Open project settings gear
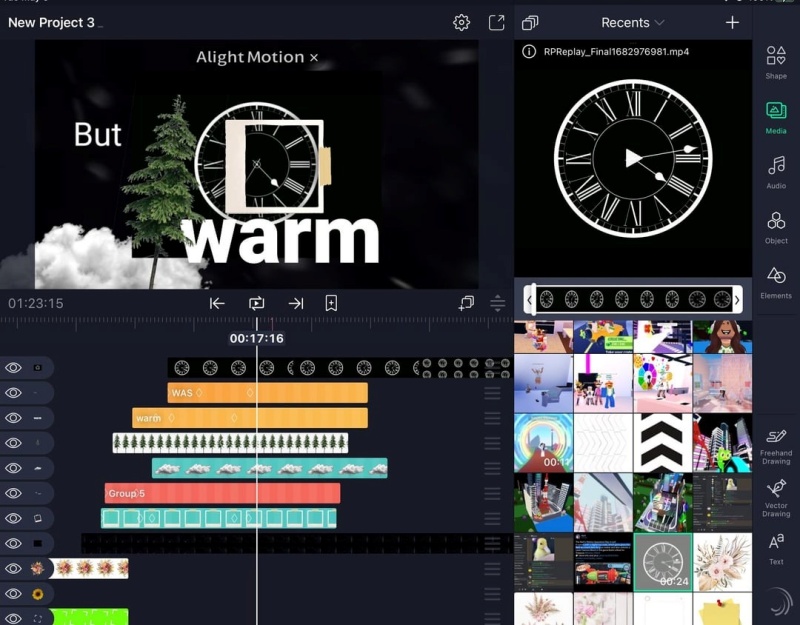 (461, 22)
